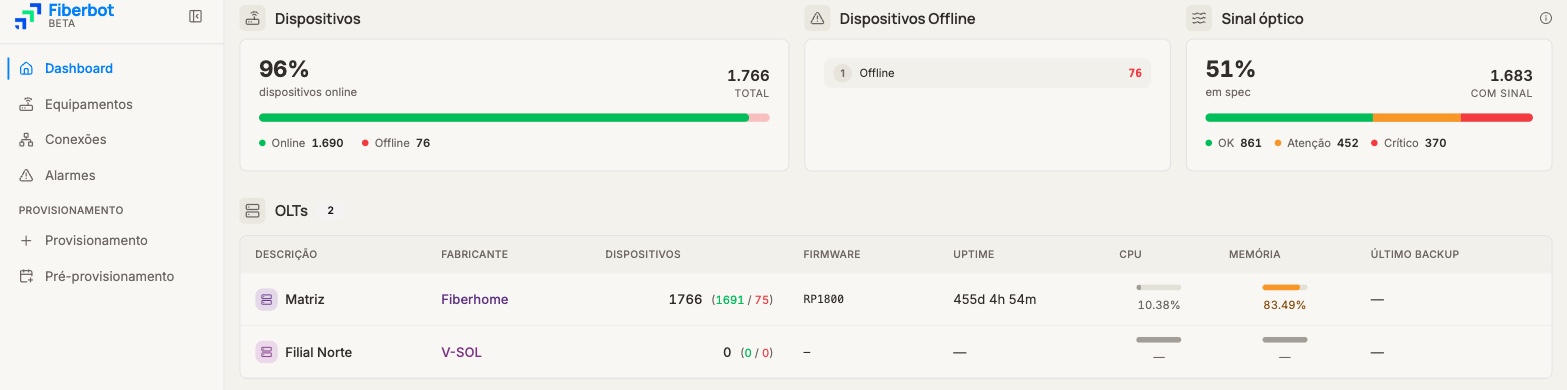The width and height of the screenshot is (1567, 390).
Task: Click the MEMÓRIA column header
Action: (1255, 255)
